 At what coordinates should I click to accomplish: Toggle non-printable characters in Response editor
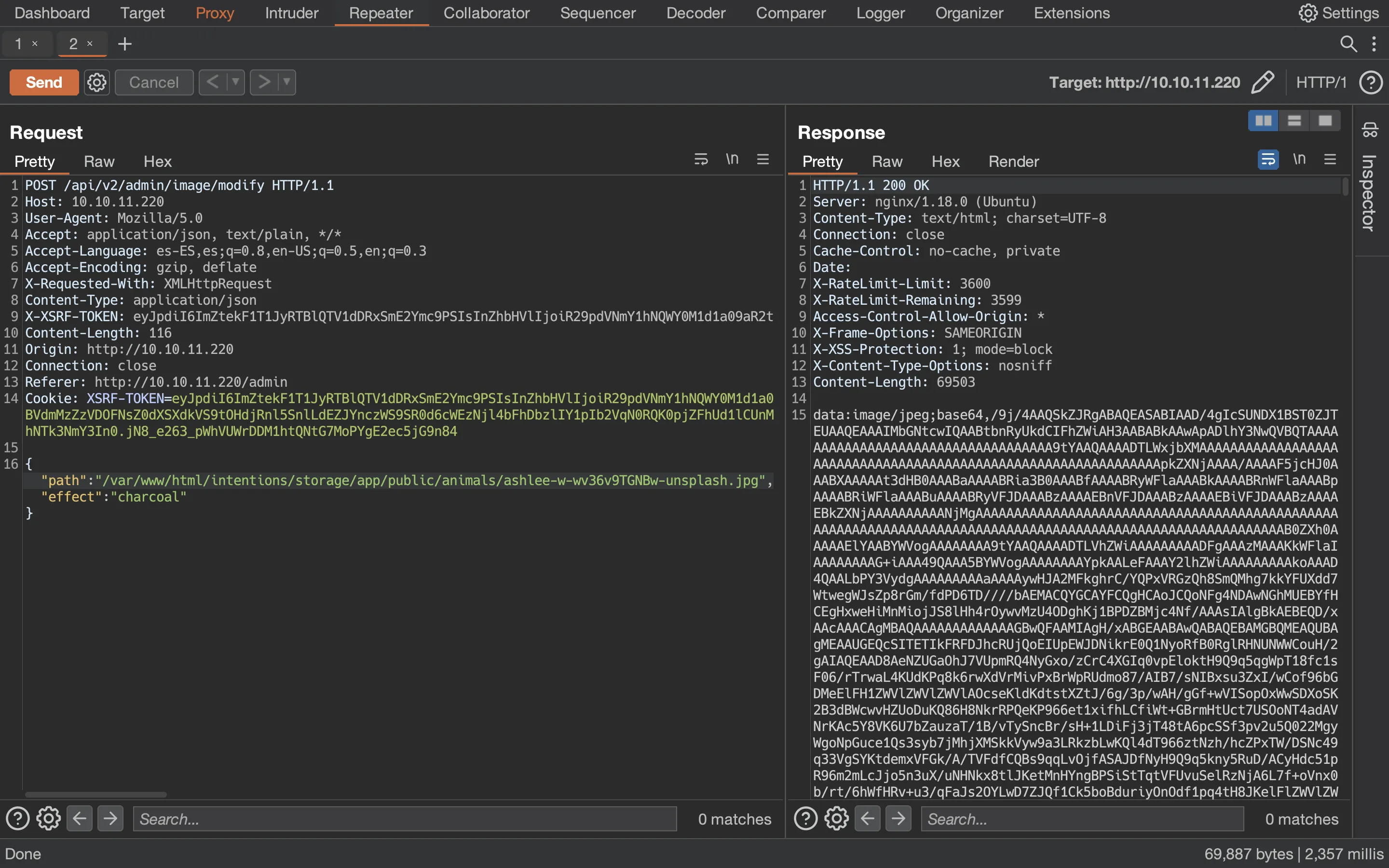(x=1299, y=159)
